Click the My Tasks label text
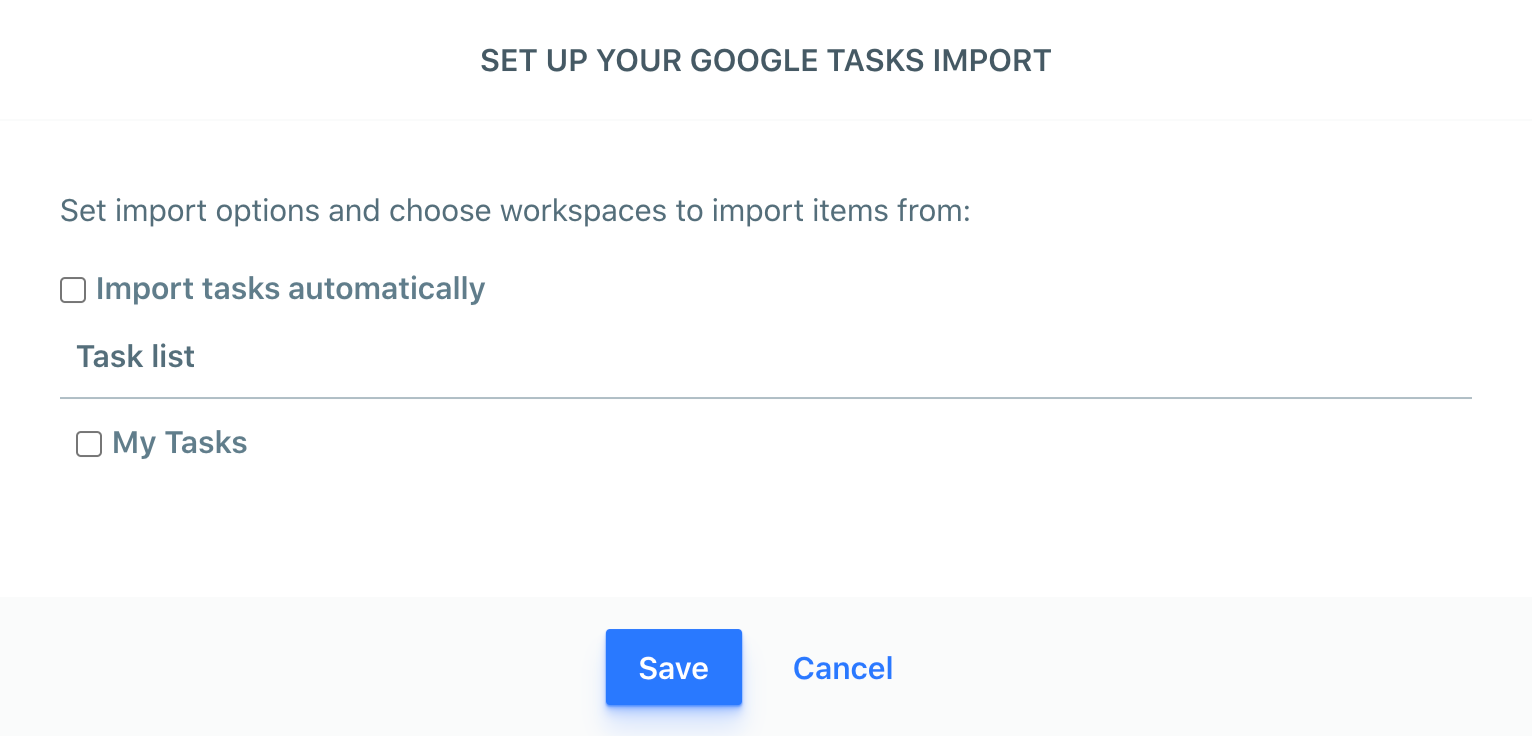 (180, 443)
